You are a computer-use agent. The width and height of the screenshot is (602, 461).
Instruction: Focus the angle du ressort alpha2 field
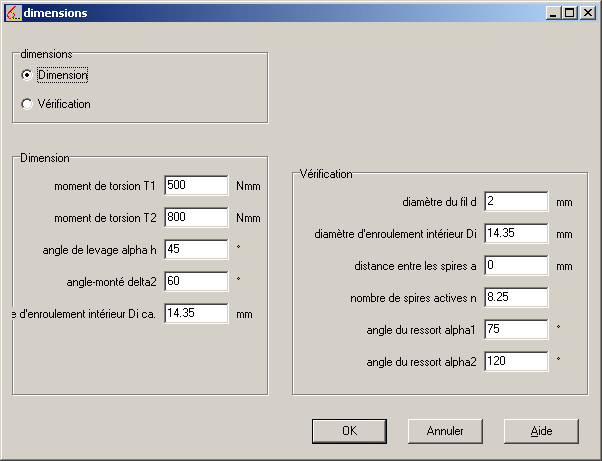click(x=515, y=361)
